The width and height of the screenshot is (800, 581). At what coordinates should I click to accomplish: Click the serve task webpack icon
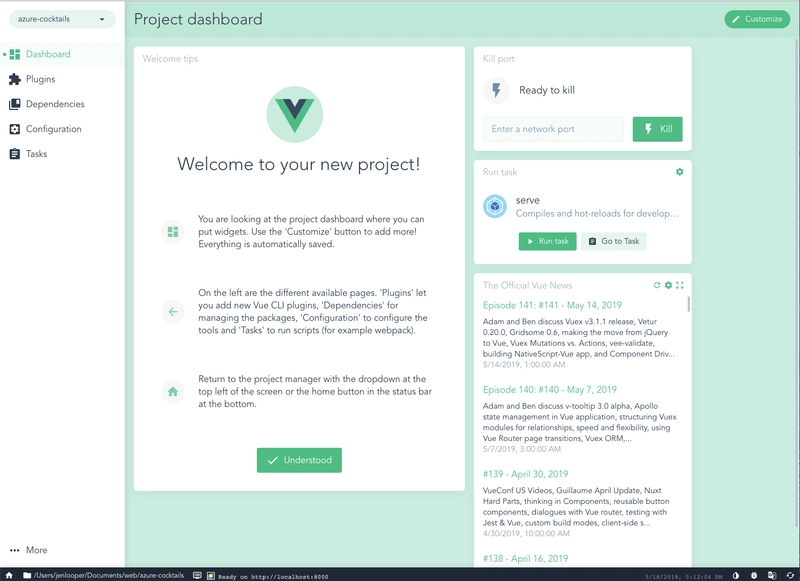(x=495, y=207)
